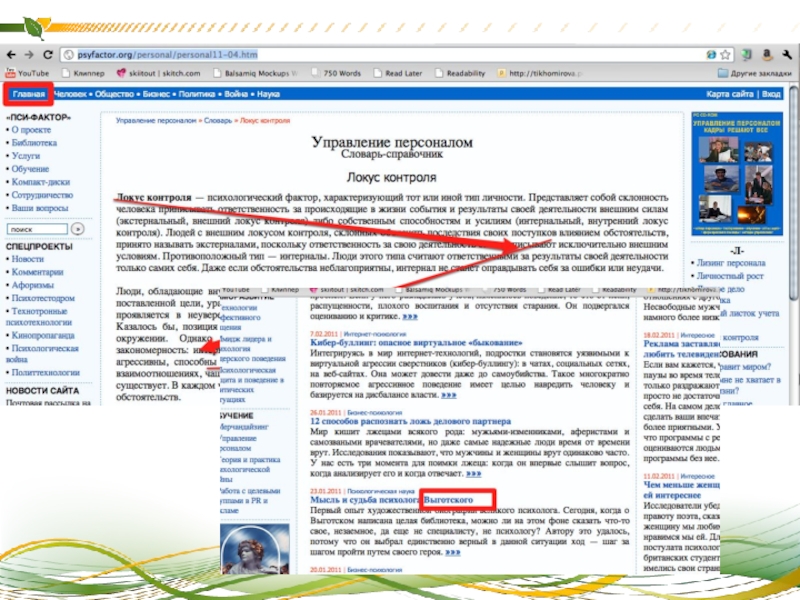Open Комментарии sidebar link
The width and height of the screenshot is (800, 600).
(37, 272)
